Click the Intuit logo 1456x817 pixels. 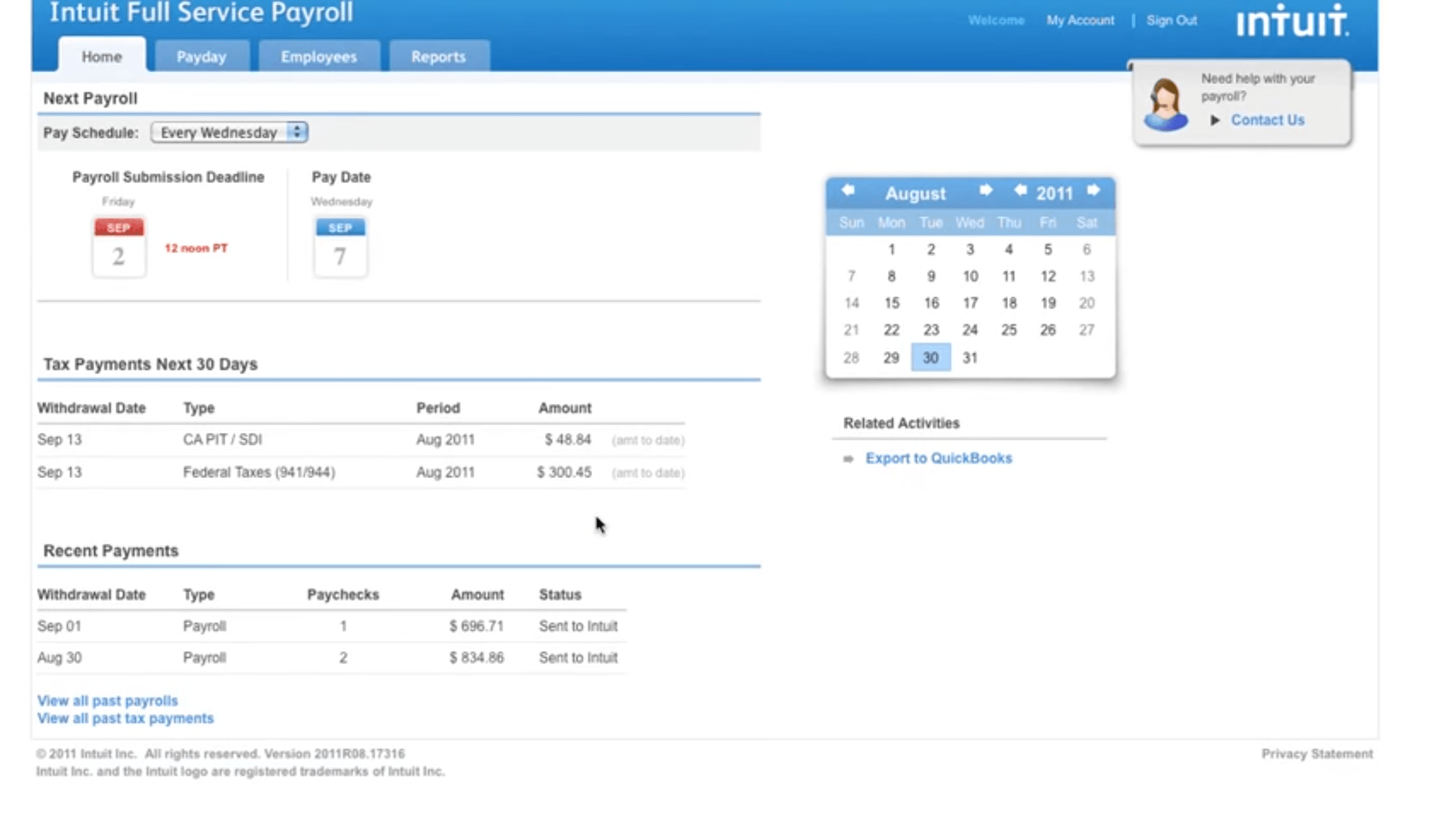[x=1292, y=20]
